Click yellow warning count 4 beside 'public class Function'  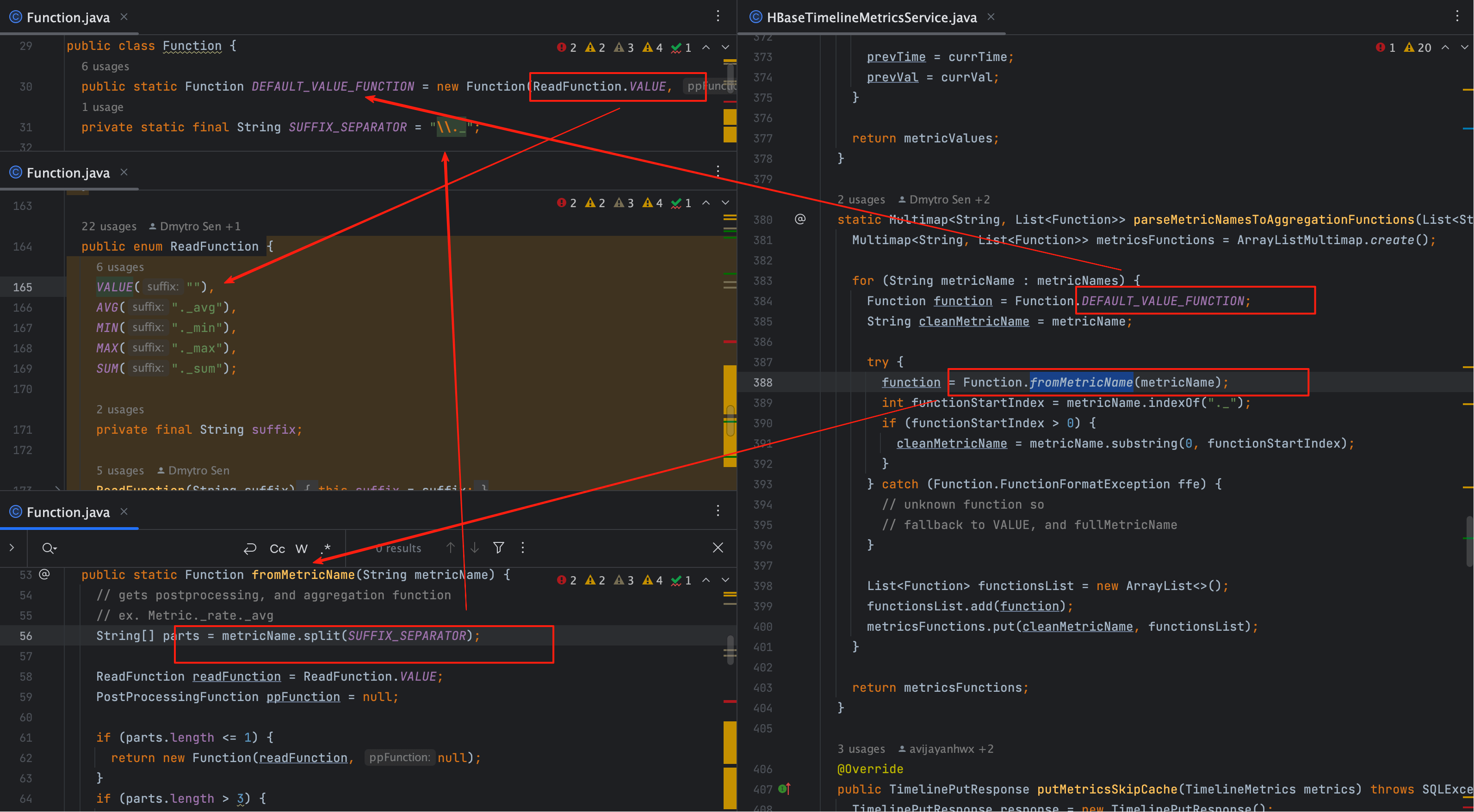pos(652,48)
